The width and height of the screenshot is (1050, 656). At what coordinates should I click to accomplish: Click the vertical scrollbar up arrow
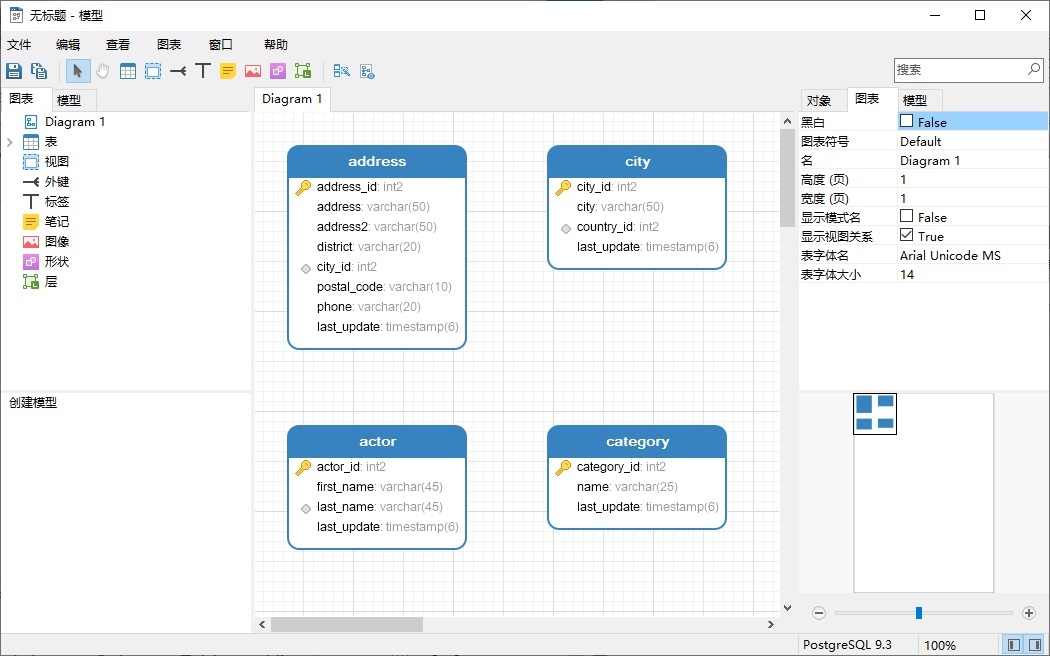788,121
